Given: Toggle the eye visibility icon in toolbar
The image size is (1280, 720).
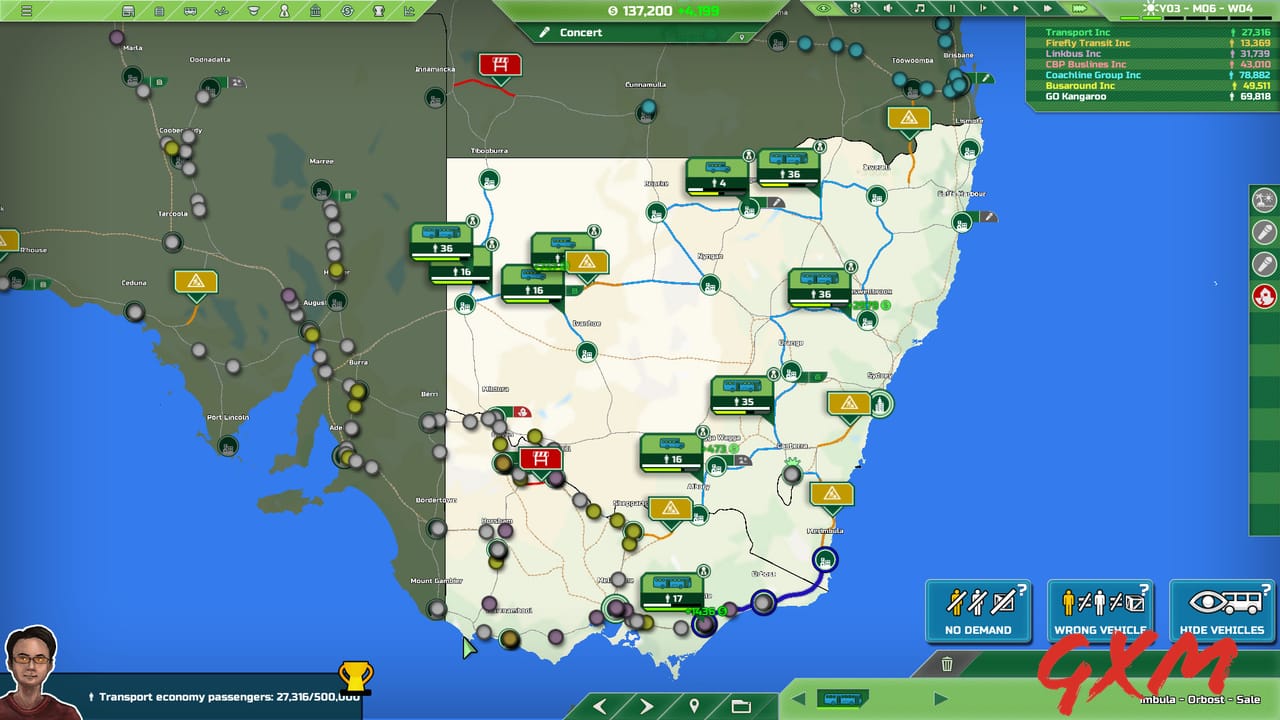Looking at the screenshot, I should tap(823, 8).
